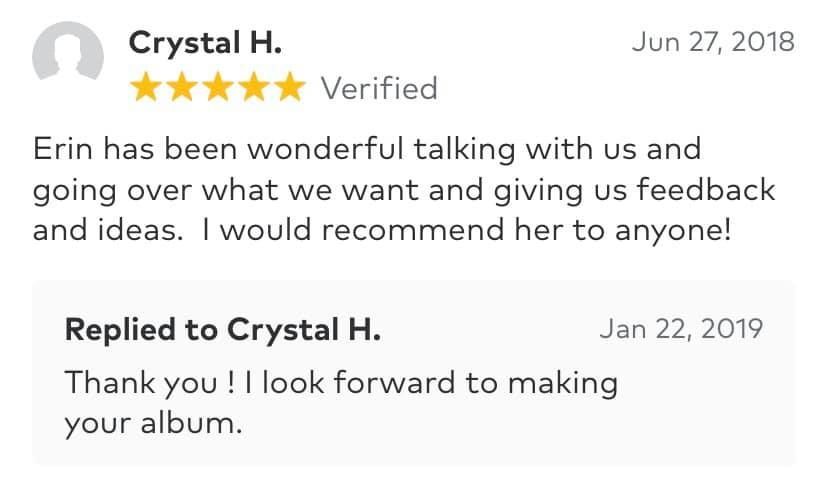Click the fifth yellow rating star
This screenshot has width=825, height=481.
click(x=288, y=89)
